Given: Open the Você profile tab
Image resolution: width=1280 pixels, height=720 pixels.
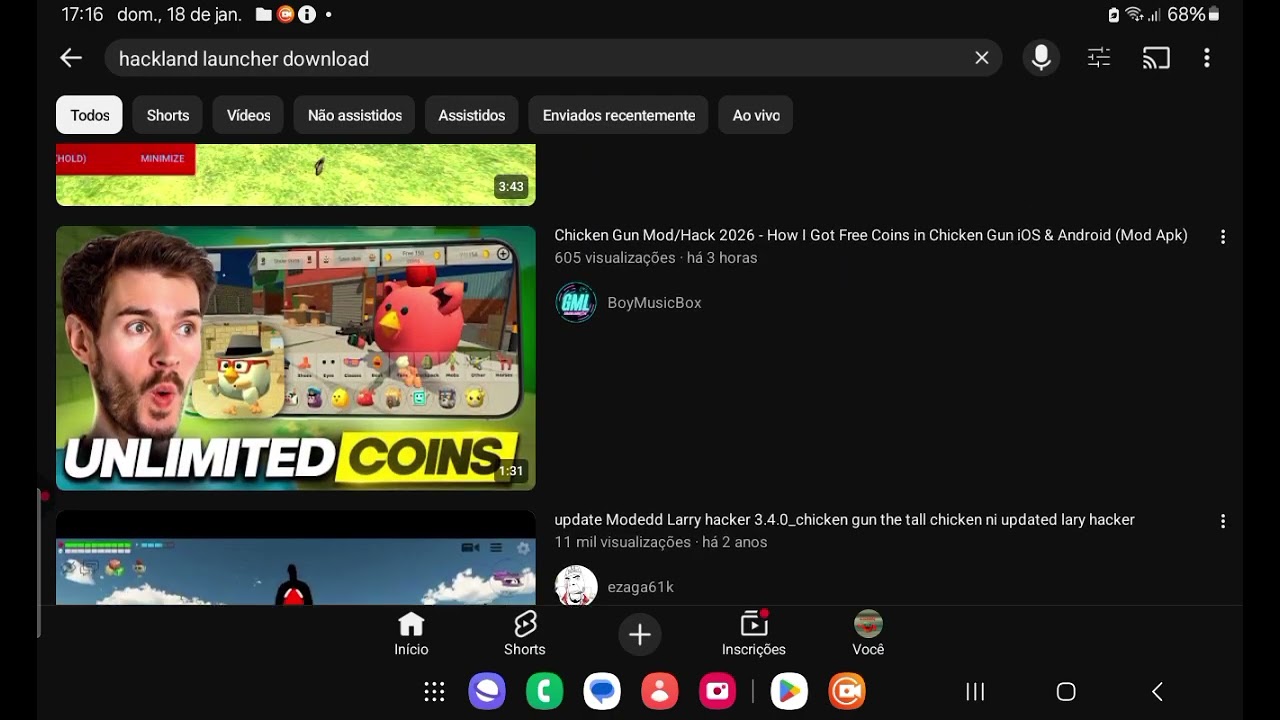Looking at the screenshot, I should pos(868,634).
